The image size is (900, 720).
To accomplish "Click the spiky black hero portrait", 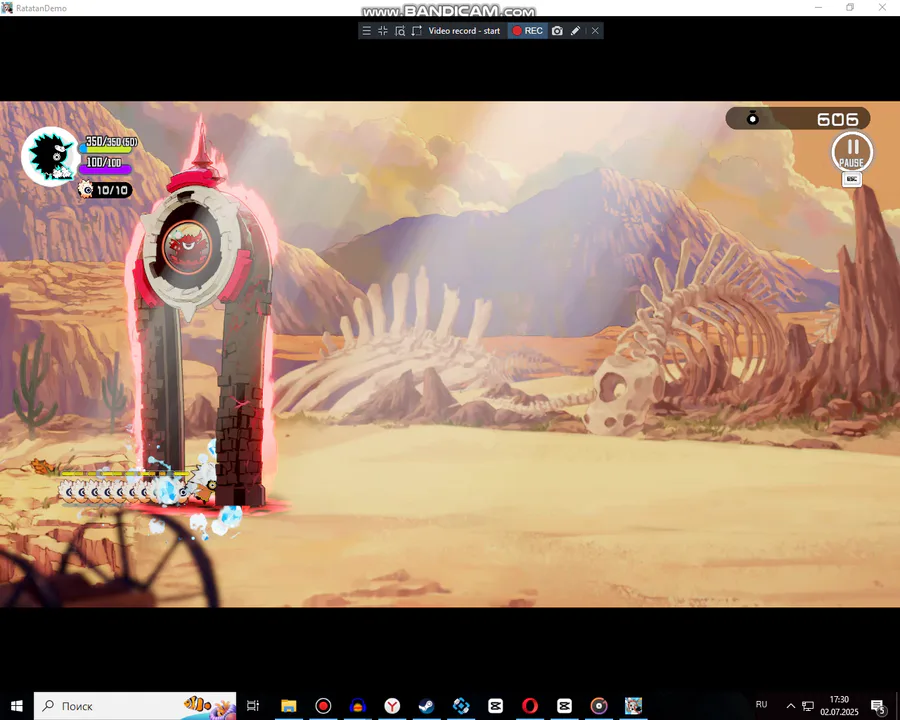I will pyautogui.click(x=50, y=156).
